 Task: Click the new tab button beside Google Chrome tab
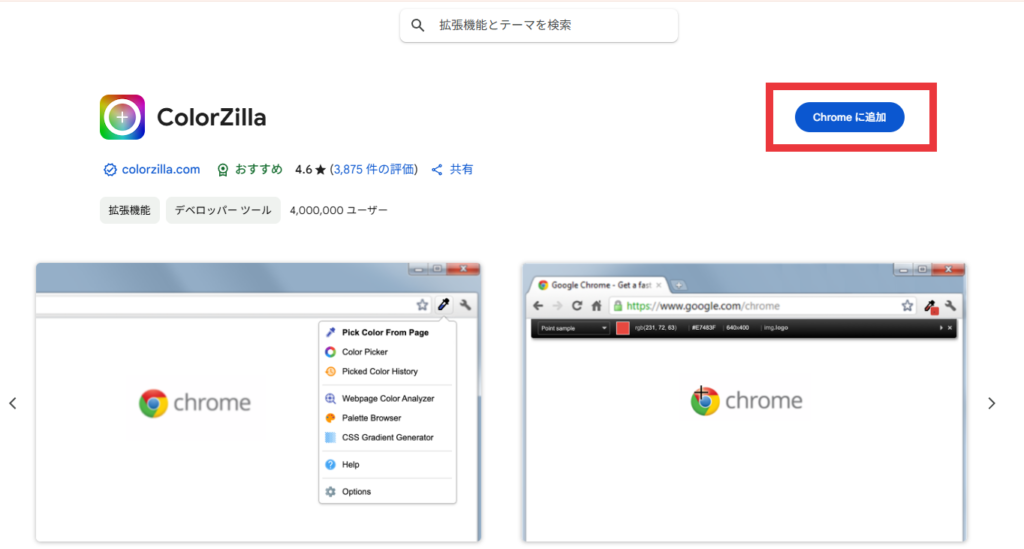point(679,285)
